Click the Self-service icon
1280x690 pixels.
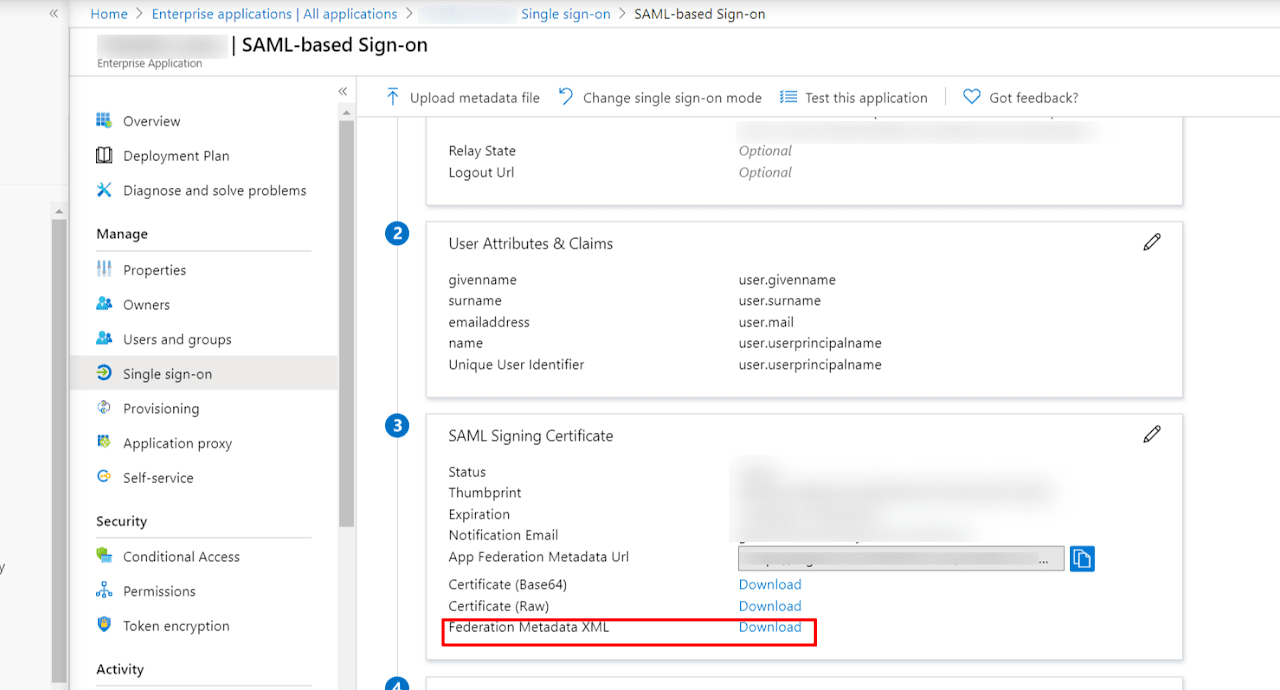pyautogui.click(x=104, y=477)
